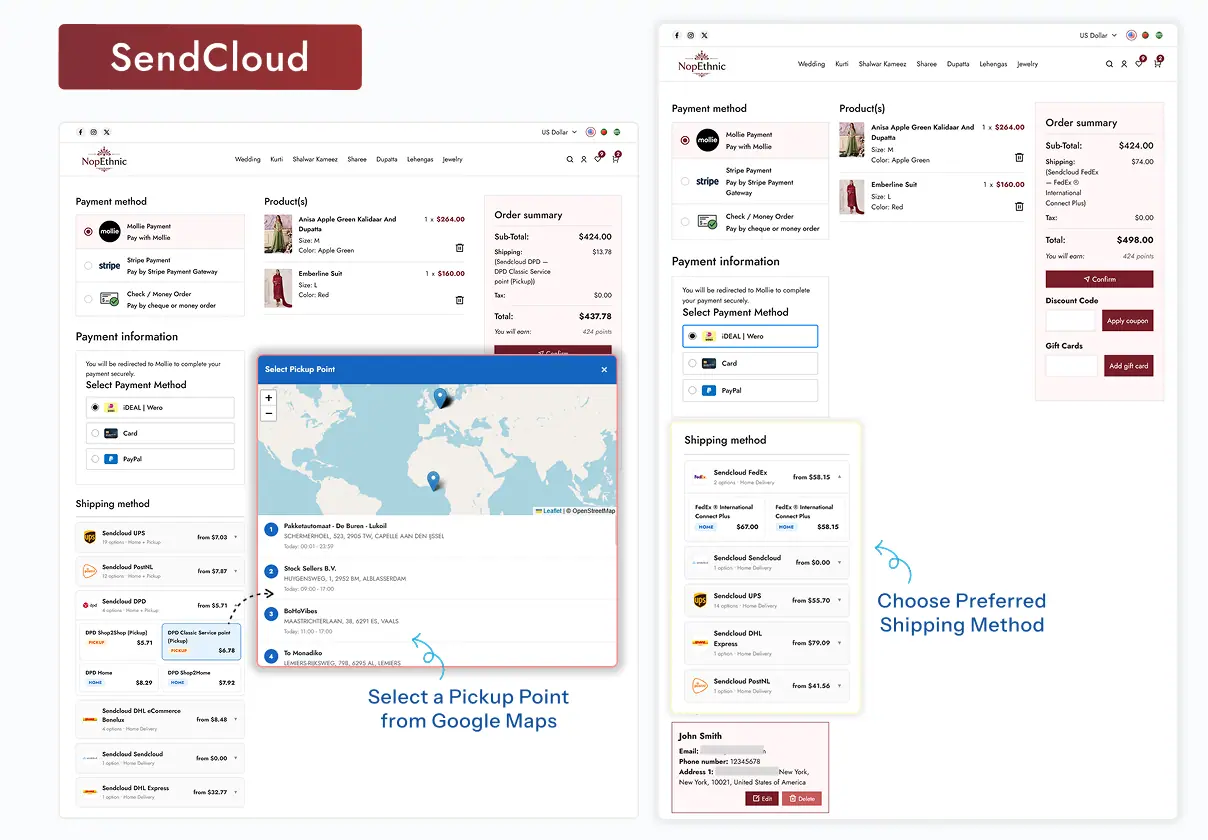Viewport: 1208px width, 840px height.
Task: Expand Sendcloud DHL eCommerce Benelux option
Action: tap(160, 719)
